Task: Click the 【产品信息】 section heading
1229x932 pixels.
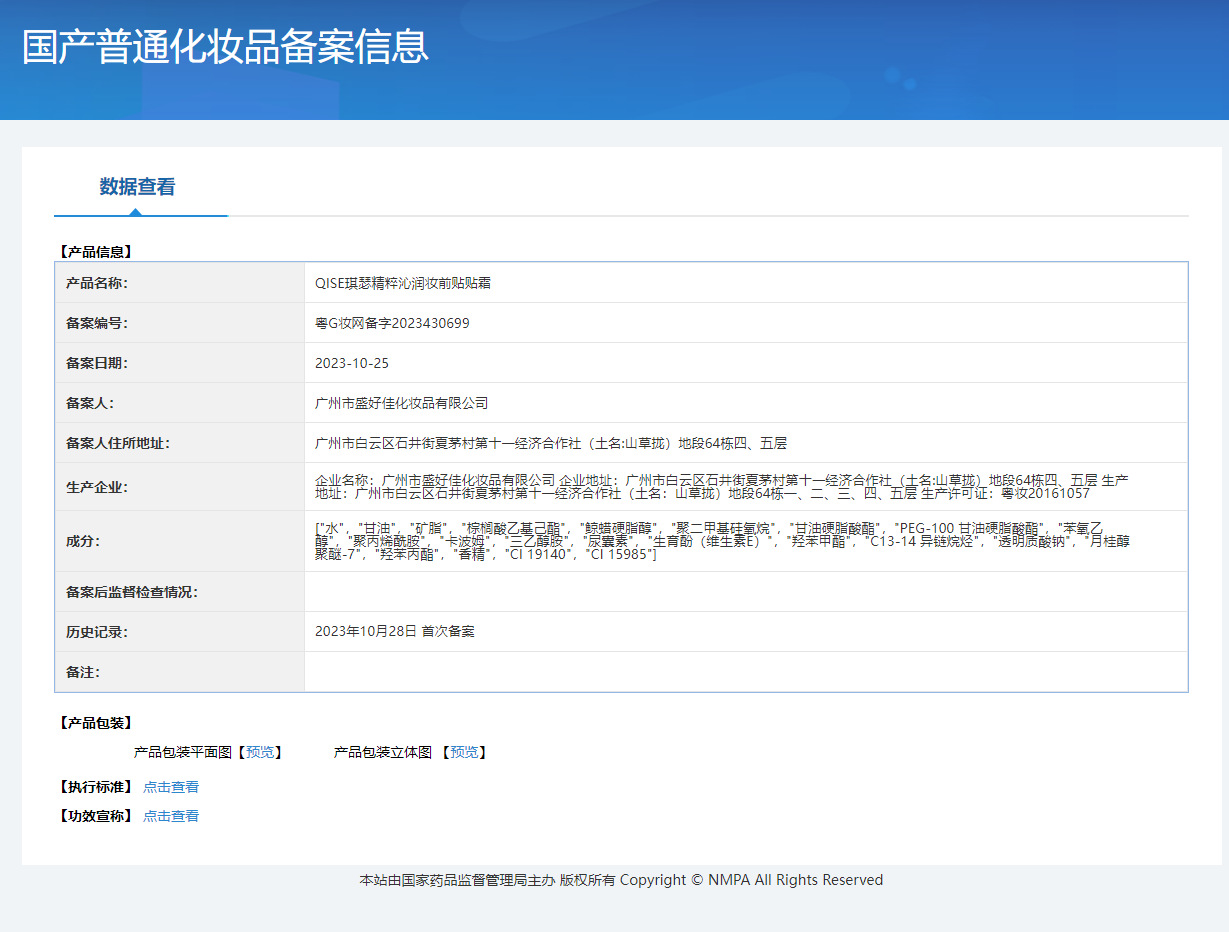Action: coord(96,252)
